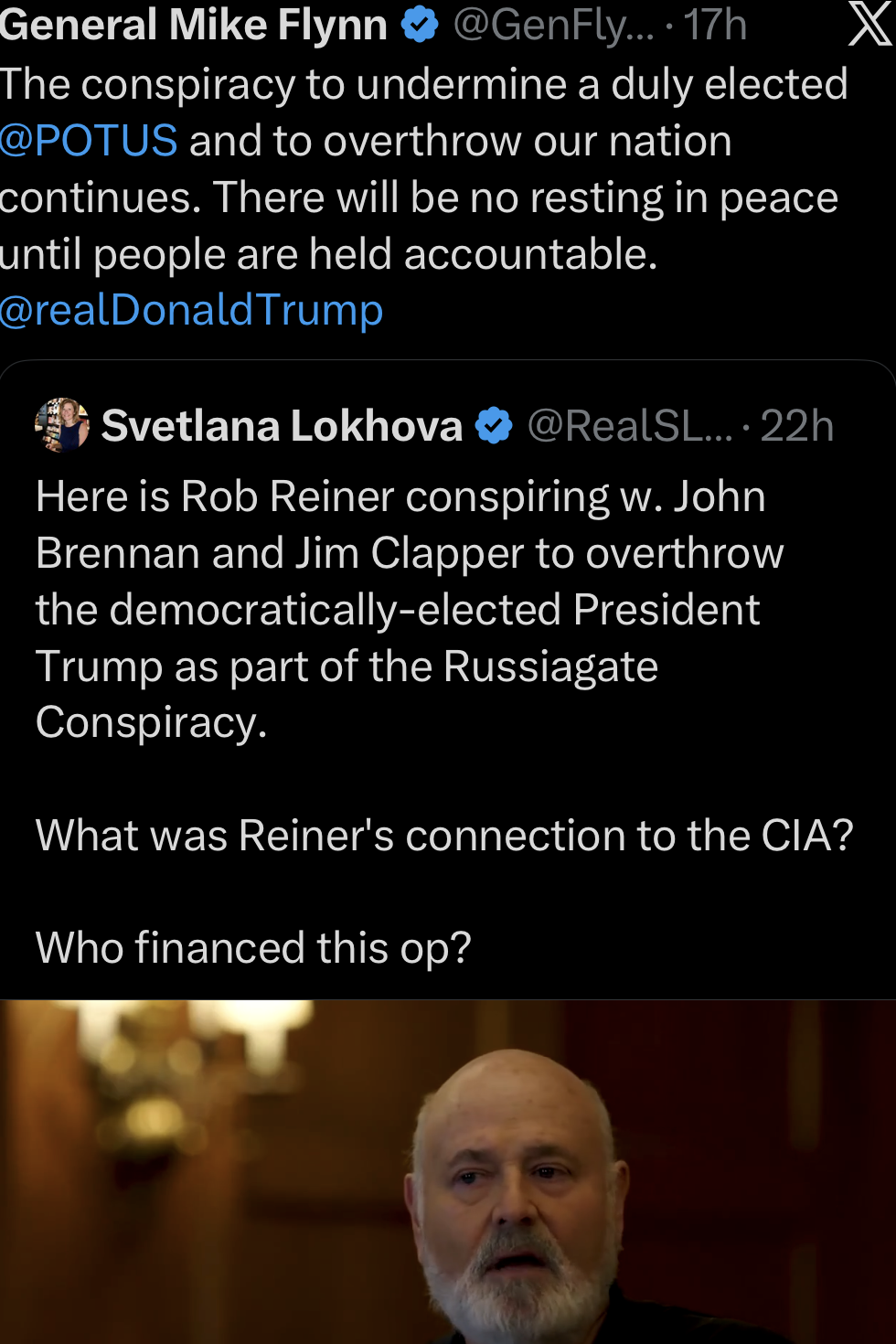The width and height of the screenshot is (896, 1344).
Task: Open General Mike Flynn's profile name
Action: click(x=194, y=25)
